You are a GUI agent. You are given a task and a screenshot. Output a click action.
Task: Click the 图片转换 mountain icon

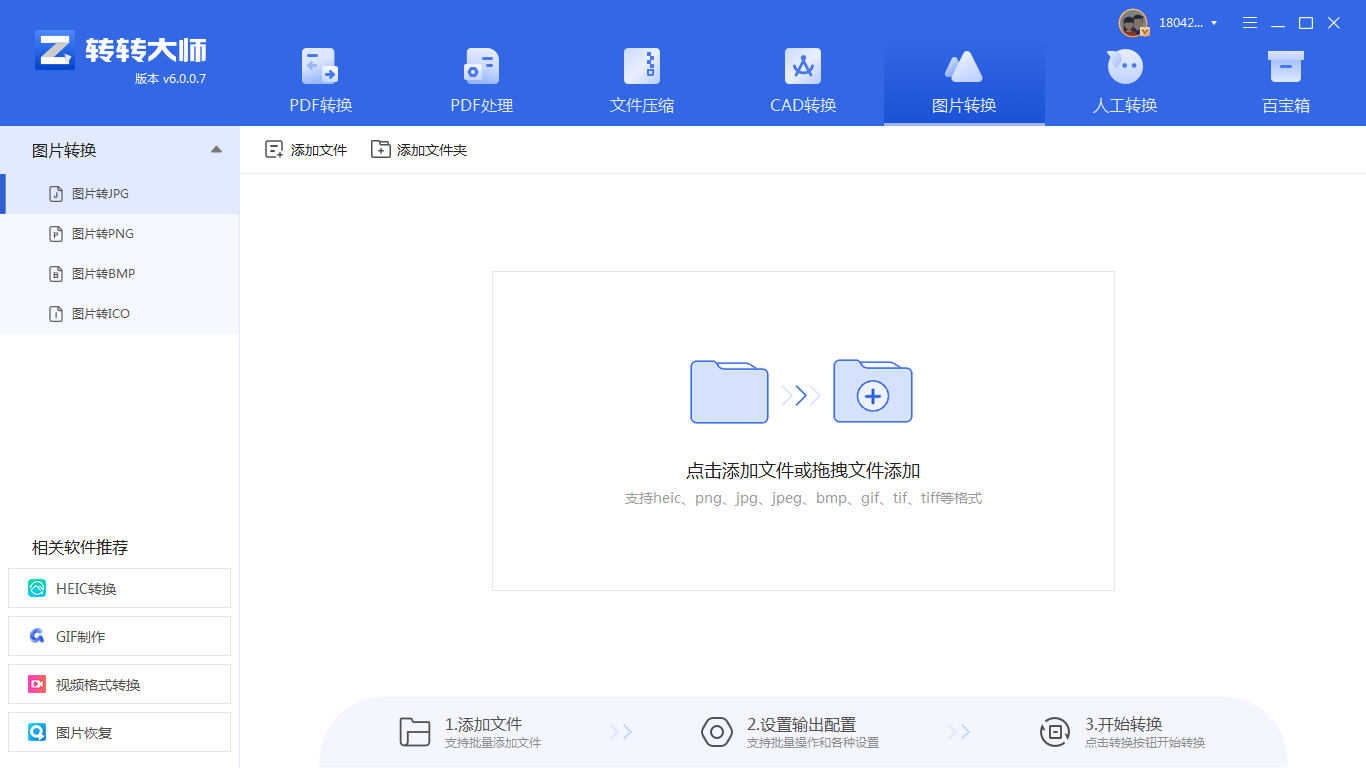pos(964,67)
